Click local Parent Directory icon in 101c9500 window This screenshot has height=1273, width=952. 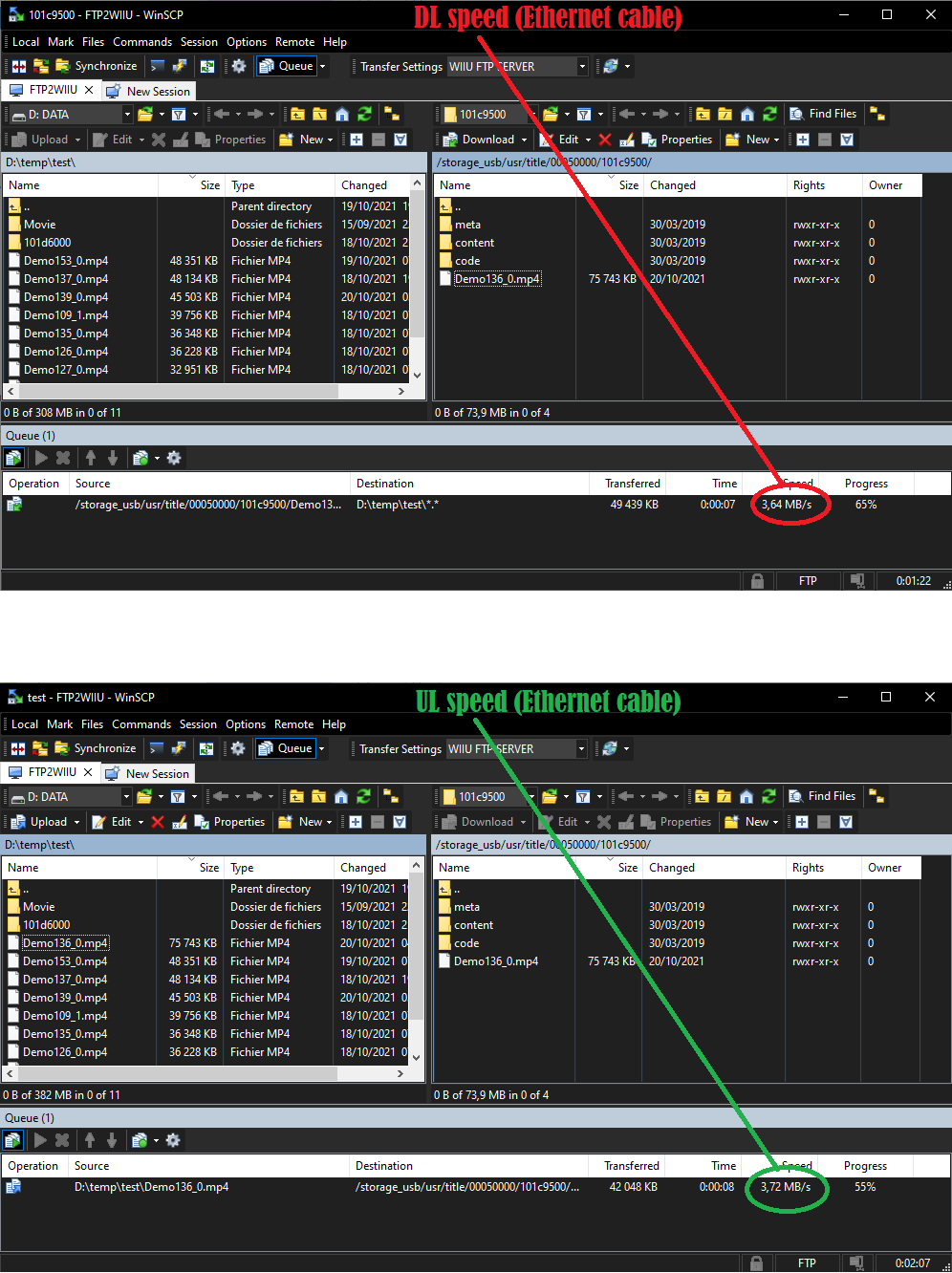tap(297, 114)
